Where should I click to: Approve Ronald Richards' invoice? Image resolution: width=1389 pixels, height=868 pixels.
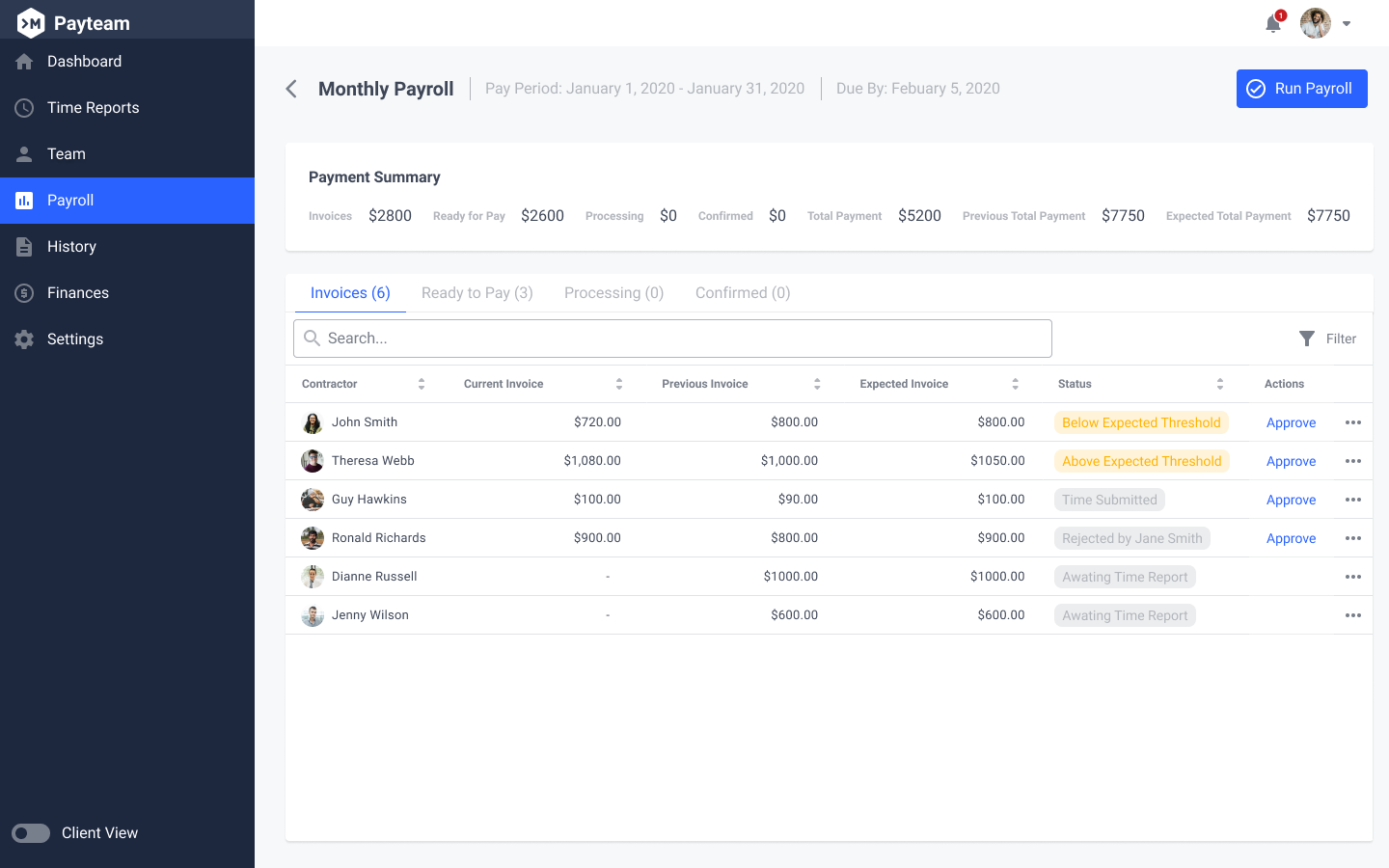[x=1291, y=538]
